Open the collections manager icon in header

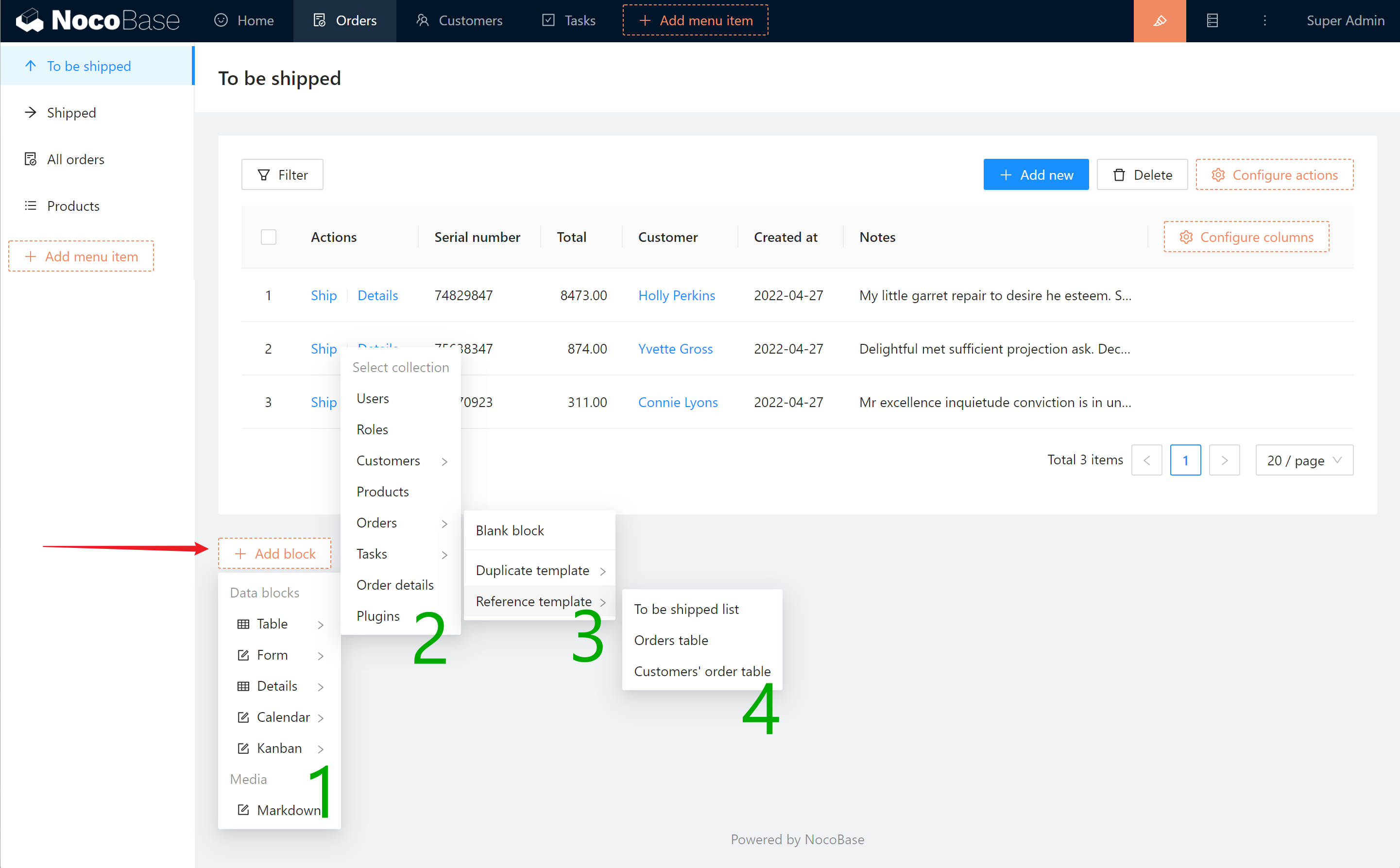[1212, 21]
